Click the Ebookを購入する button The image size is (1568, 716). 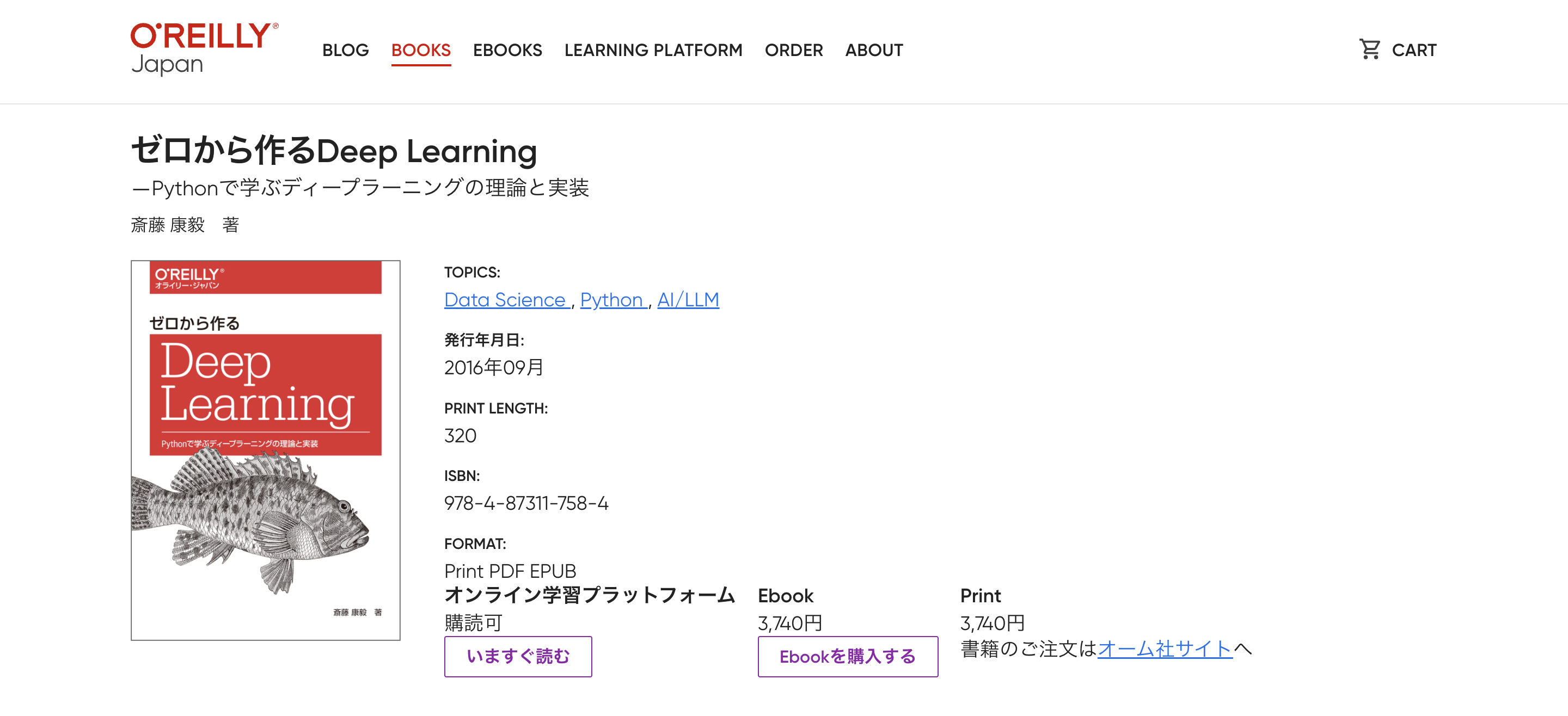pos(847,656)
